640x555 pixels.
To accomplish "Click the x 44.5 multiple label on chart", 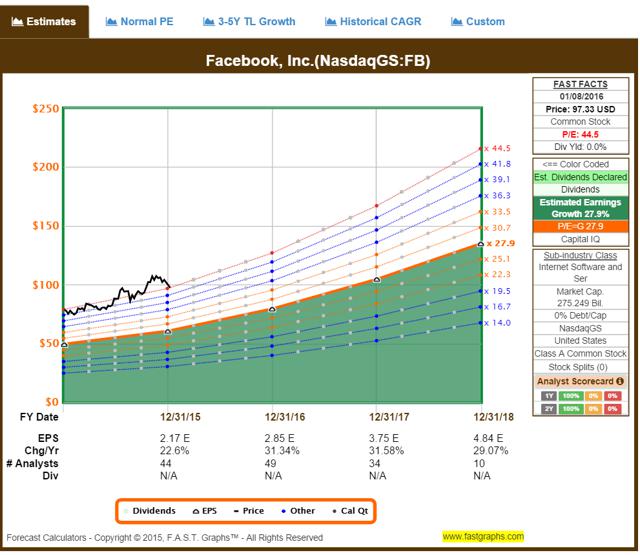I will click(498, 148).
